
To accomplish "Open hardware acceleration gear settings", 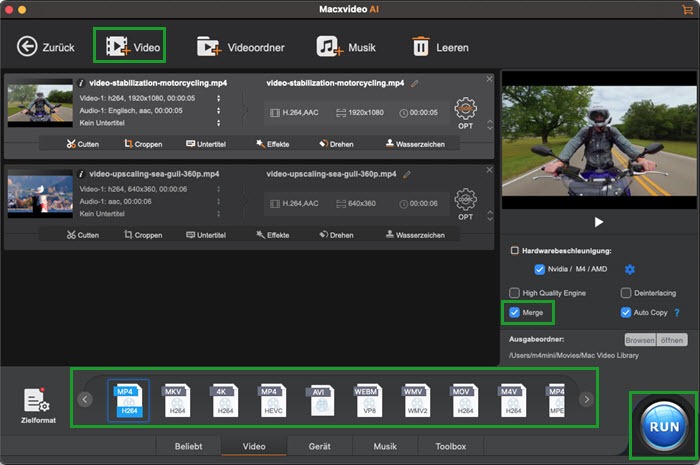I will pos(629,269).
